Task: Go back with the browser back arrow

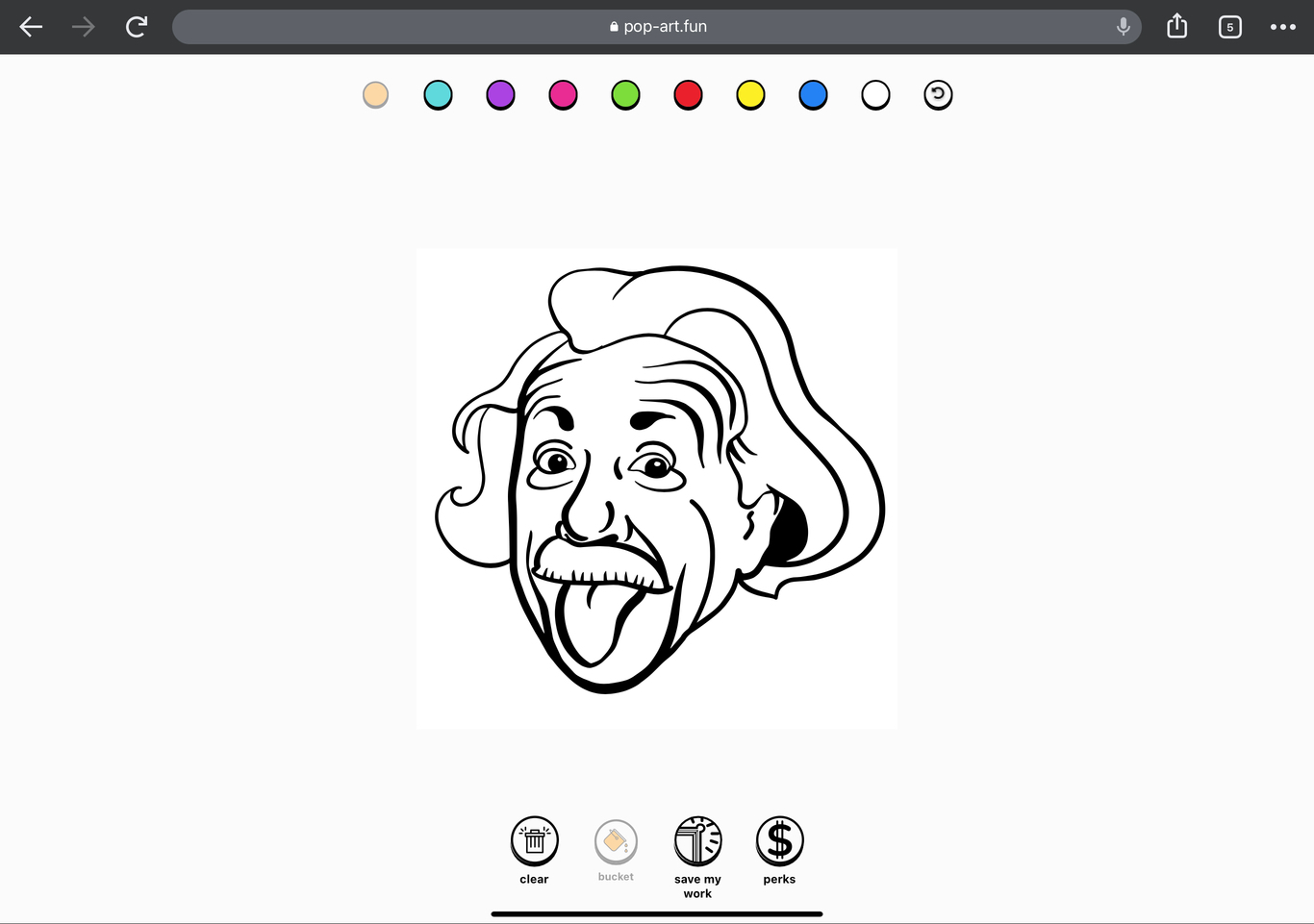Action: click(31, 27)
